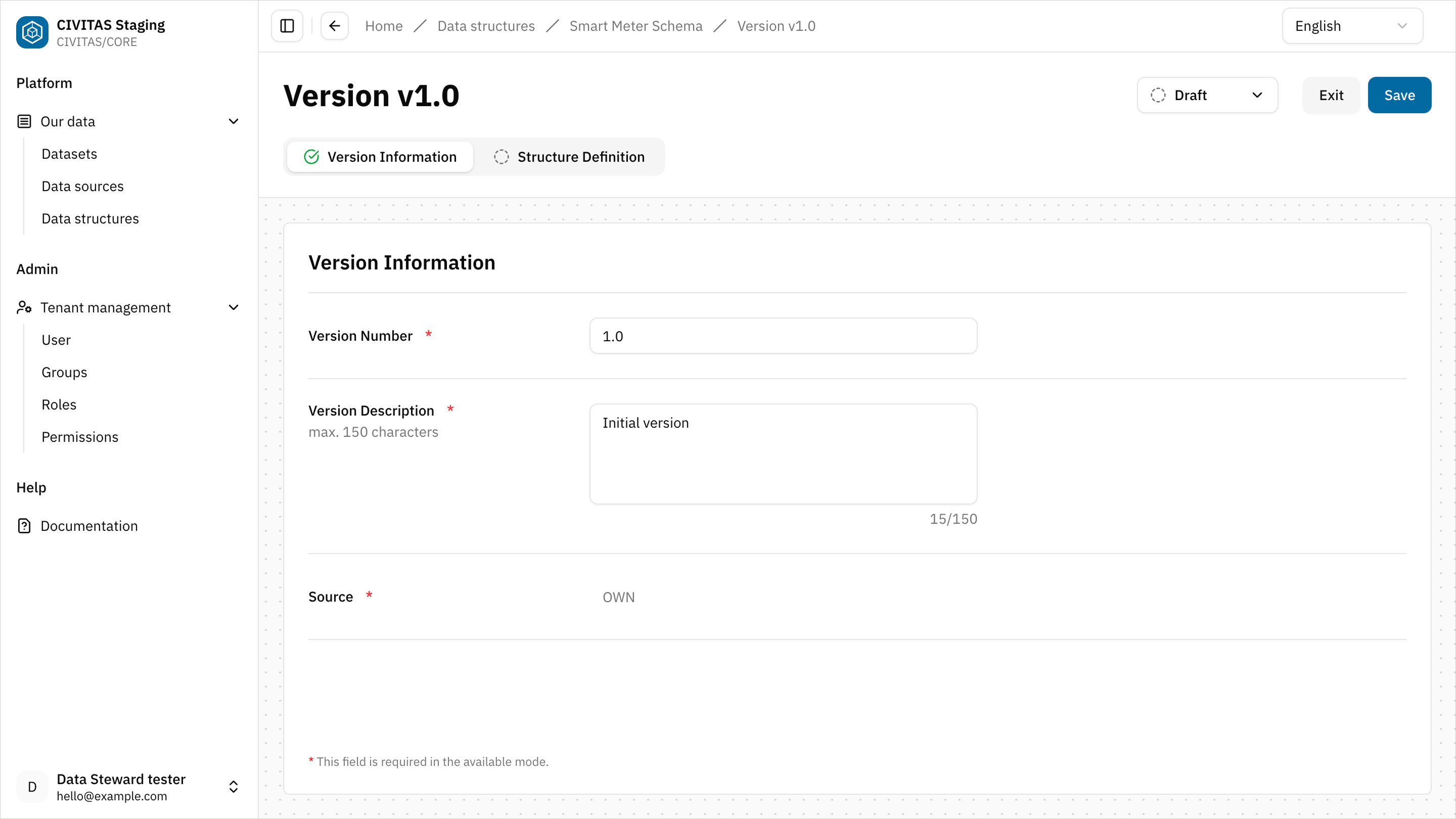
Task: Click the back arrow beside the breadcrumb
Action: 335,25
